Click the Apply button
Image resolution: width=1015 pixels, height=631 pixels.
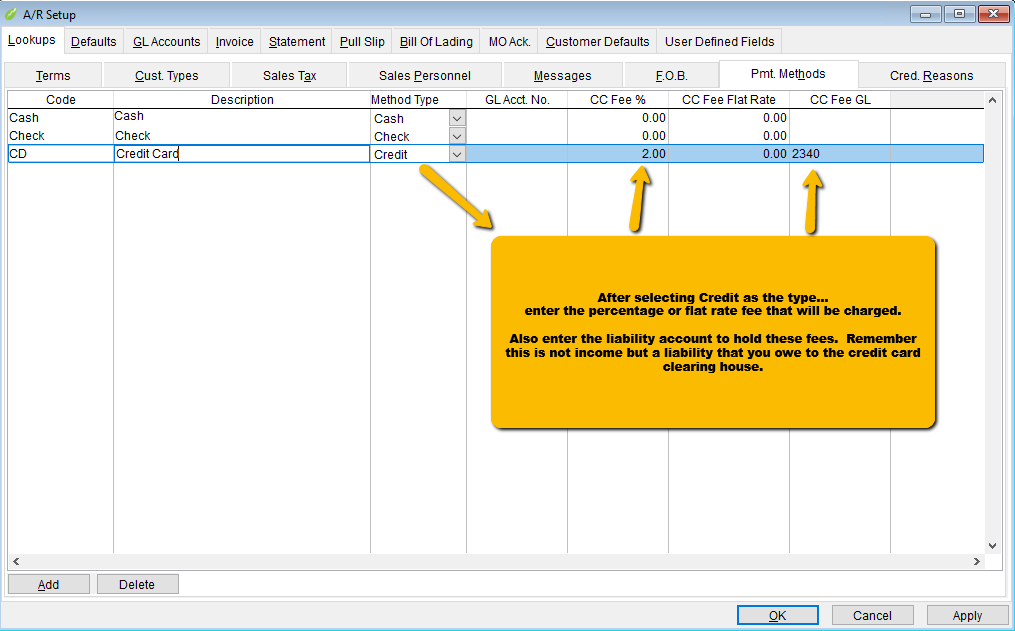point(966,616)
